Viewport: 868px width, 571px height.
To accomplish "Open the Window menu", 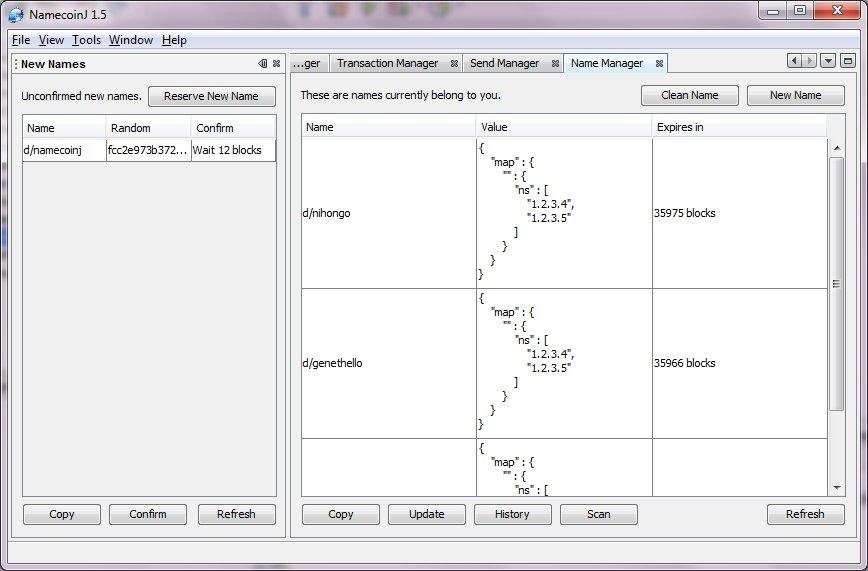I will [x=131, y=40].
